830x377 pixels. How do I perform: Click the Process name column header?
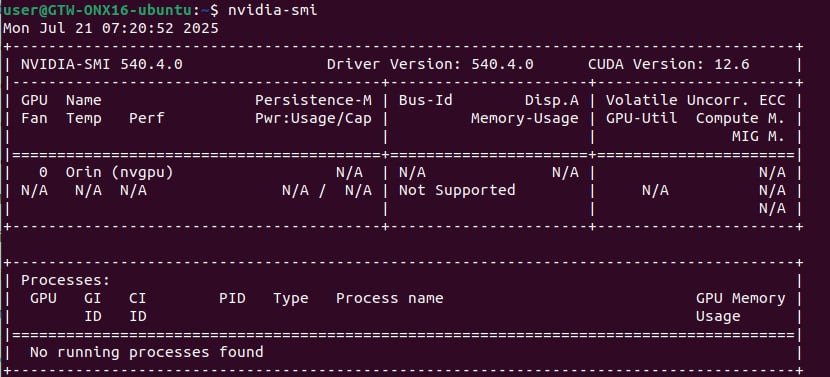click(x=390, y=298)
